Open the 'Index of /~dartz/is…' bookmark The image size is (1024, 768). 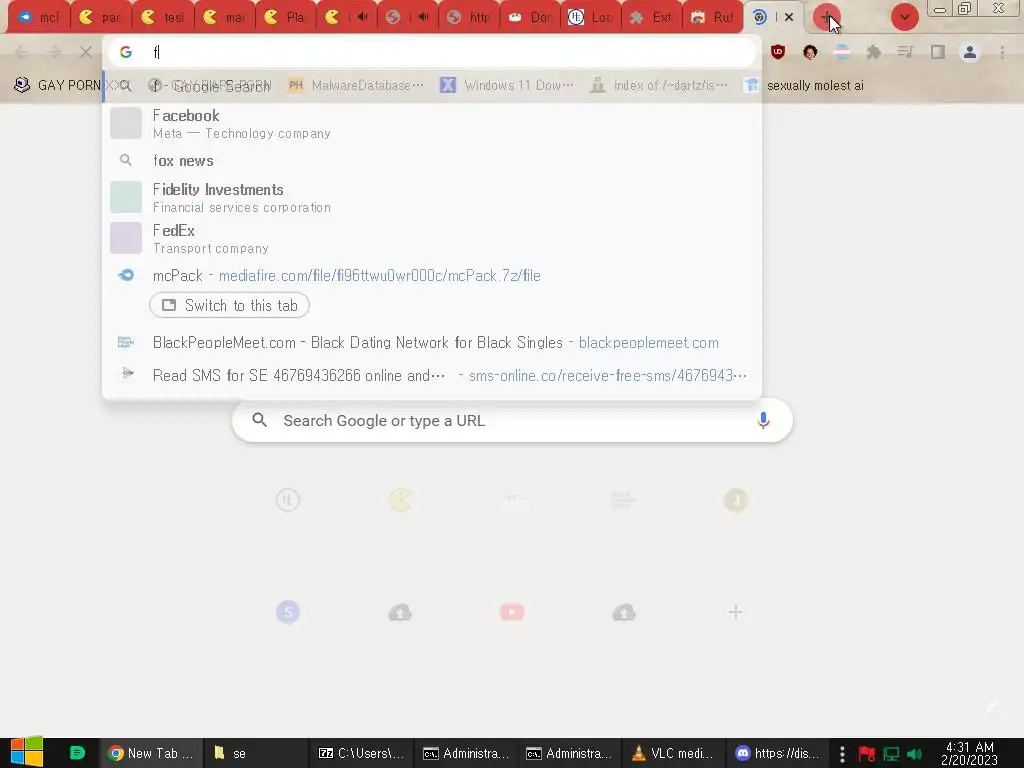pyautogui.click(x=659, y=86)
